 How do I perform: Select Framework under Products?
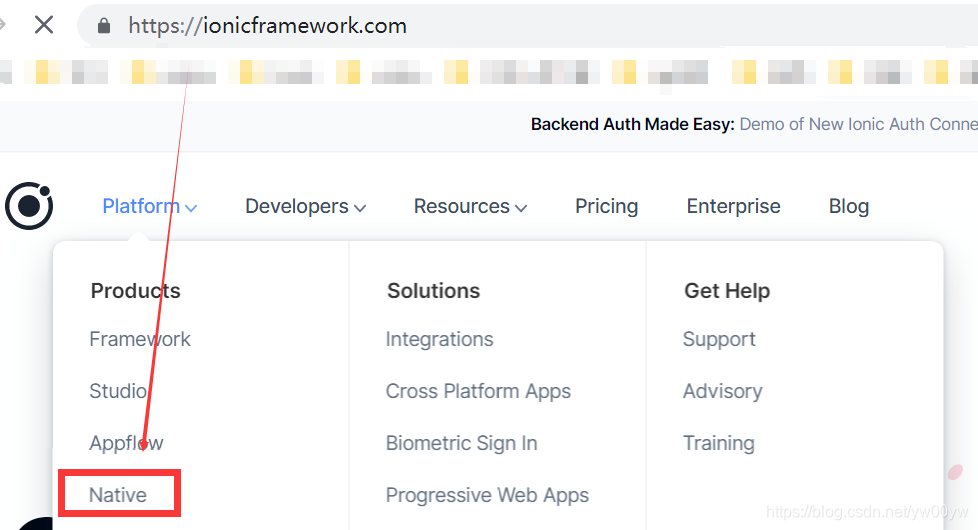[x=140, y=339]
